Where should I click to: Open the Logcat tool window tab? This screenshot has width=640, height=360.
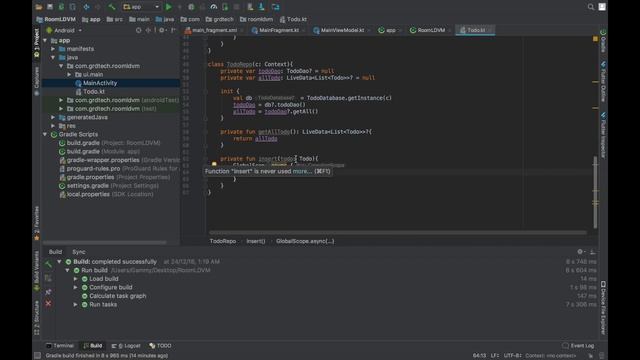click(x=126, y=346)
